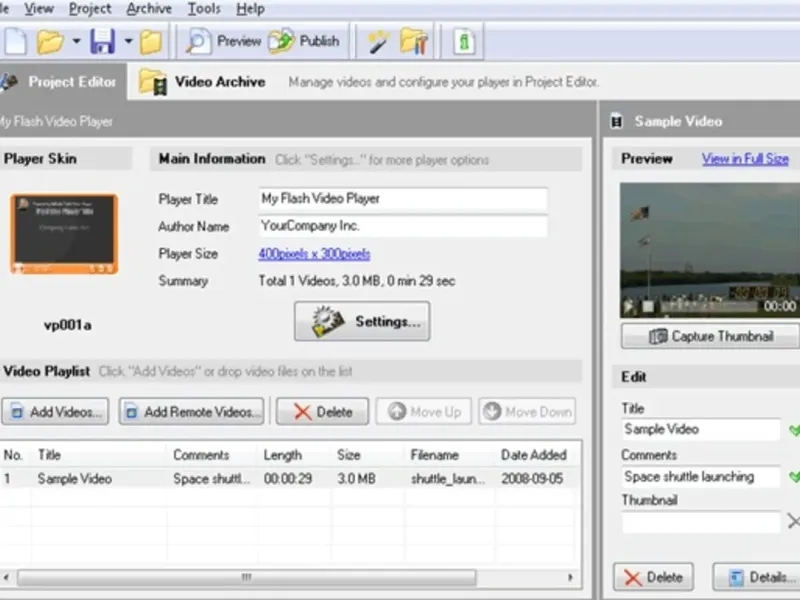
Task: Click the playlist horizontal scrollbar thumb
Action: [247, 578]
